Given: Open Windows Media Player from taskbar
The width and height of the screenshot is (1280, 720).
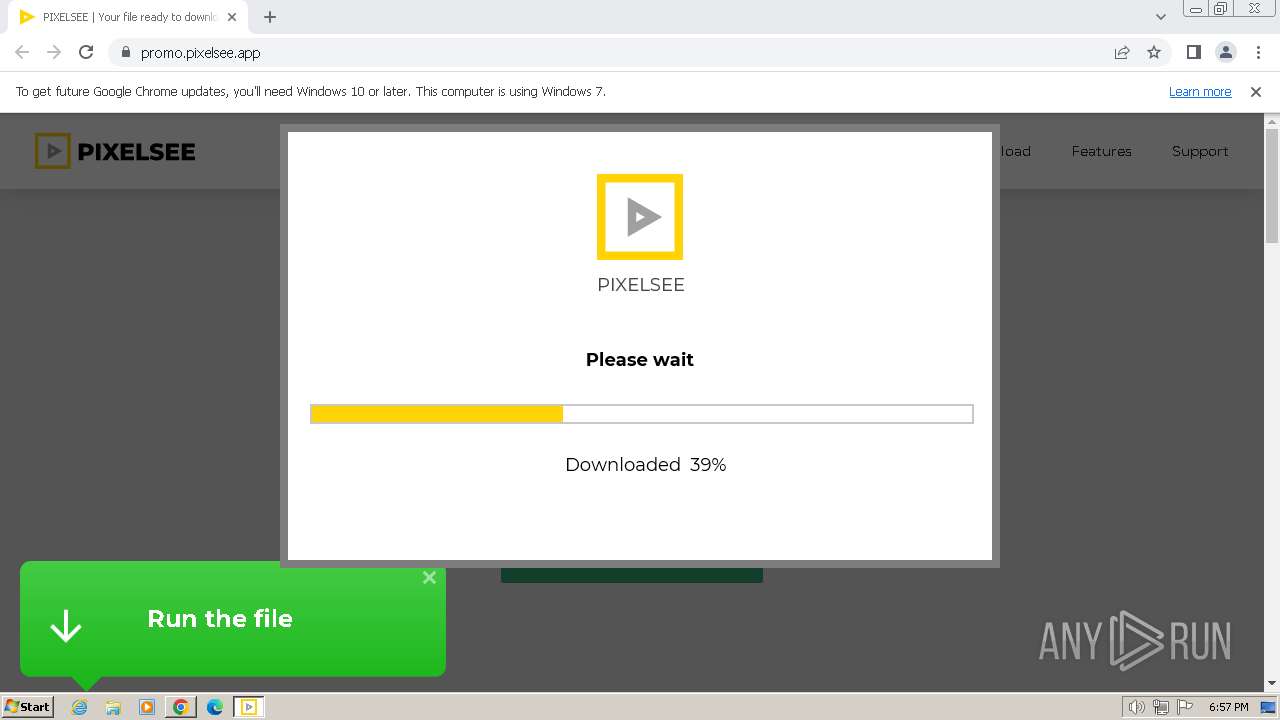Looking at the screenshot, I should [147, 707].
